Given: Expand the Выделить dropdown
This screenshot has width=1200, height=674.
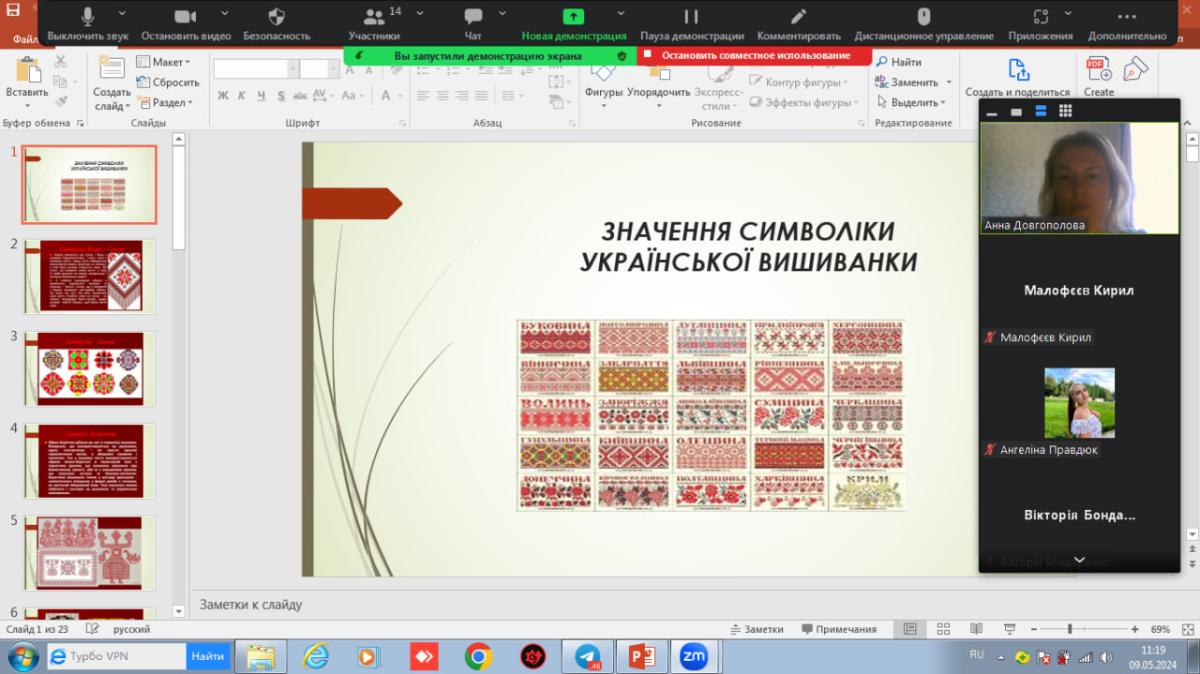Looking at the screenshot, I should pyautogui.click(x=910, y=102).
